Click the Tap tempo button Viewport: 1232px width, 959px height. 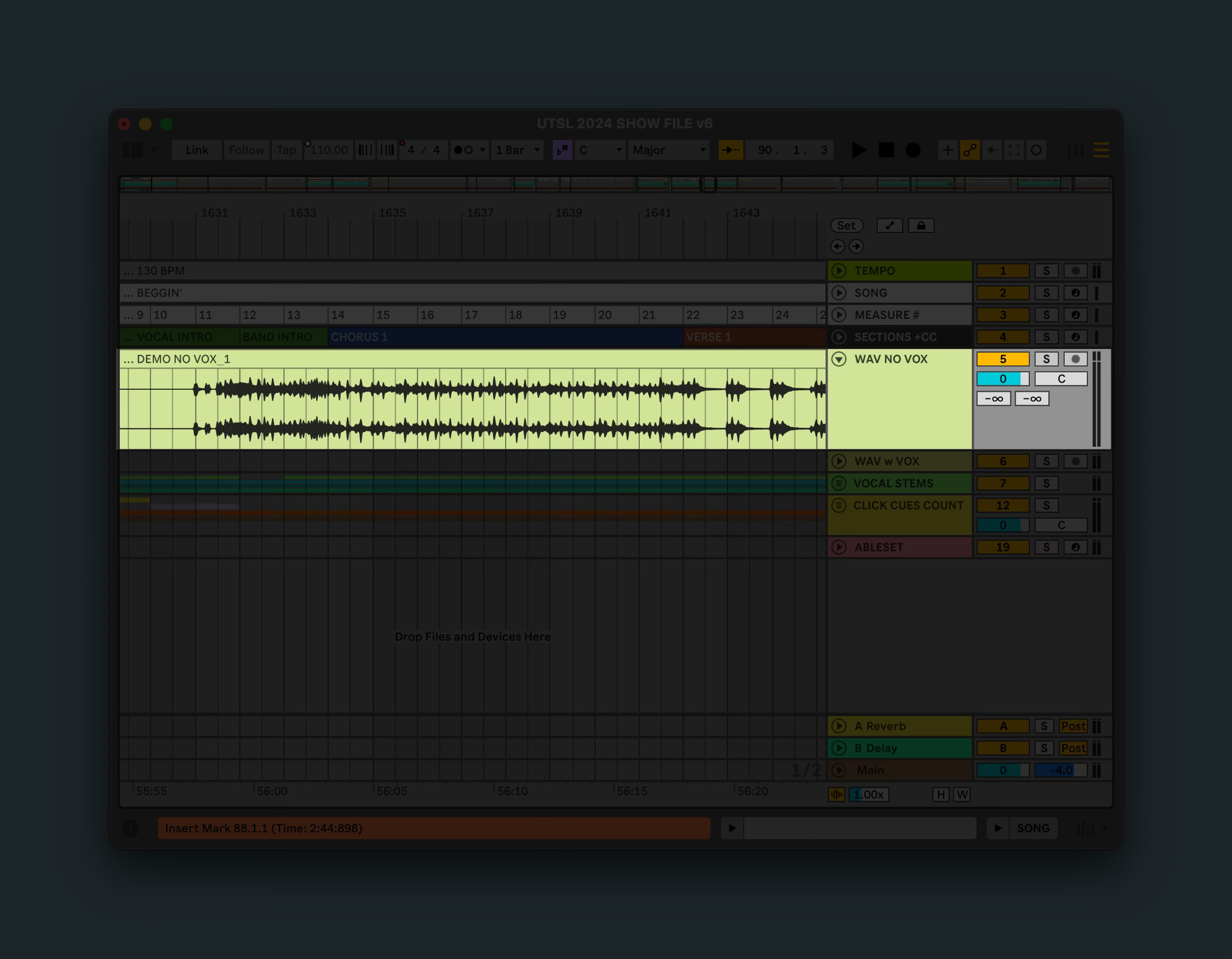pyautogui.click(x=286, y=150)
